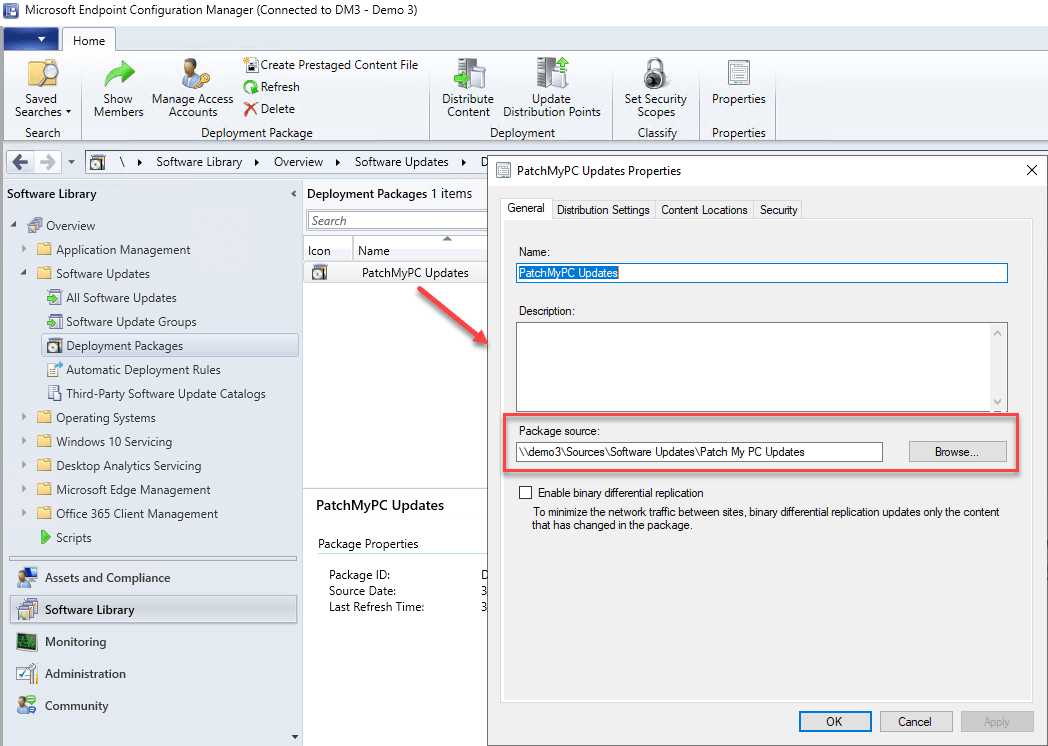The height and width of the screenshot is (746, 1048).
Task: Enable binary differential replication checkbox
Action: pos(526,493)
